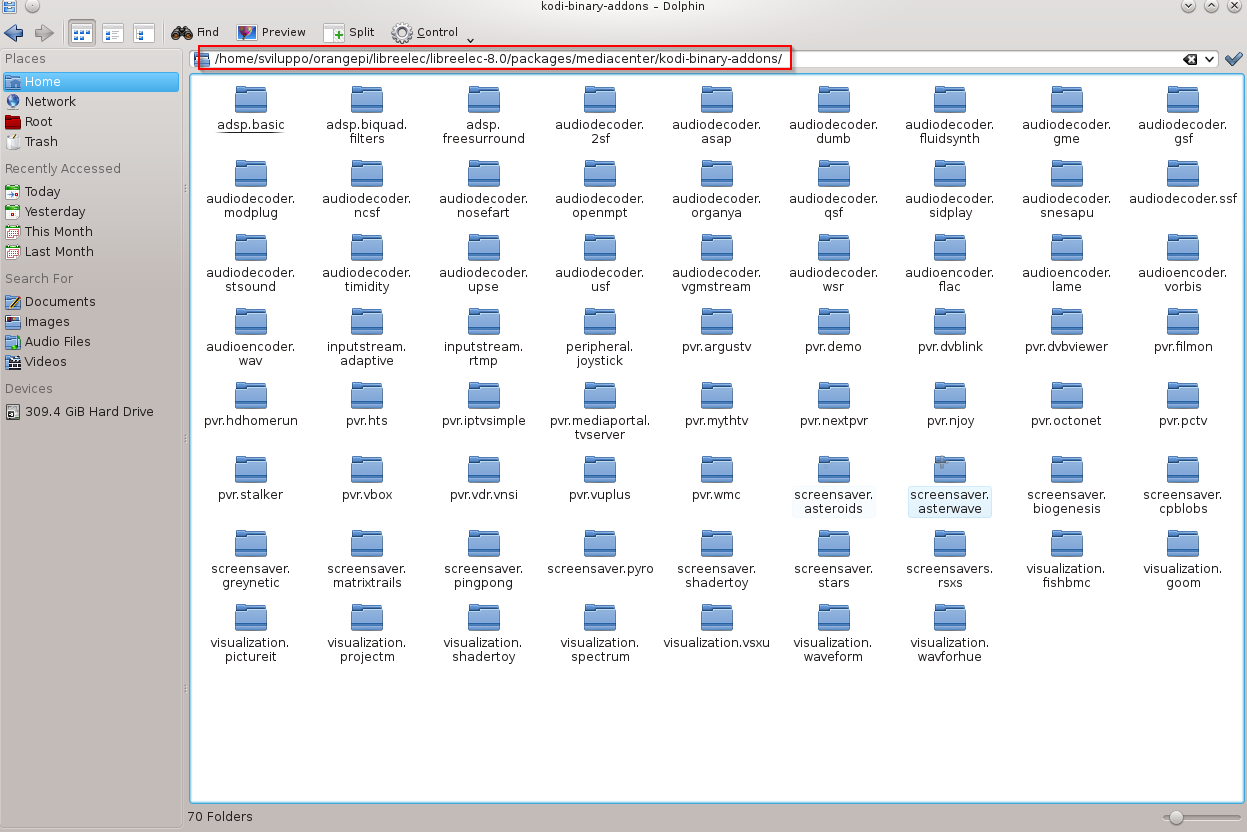Navigate back using the Back arrow
The image size is (1247, 832).
click(13, 31)
